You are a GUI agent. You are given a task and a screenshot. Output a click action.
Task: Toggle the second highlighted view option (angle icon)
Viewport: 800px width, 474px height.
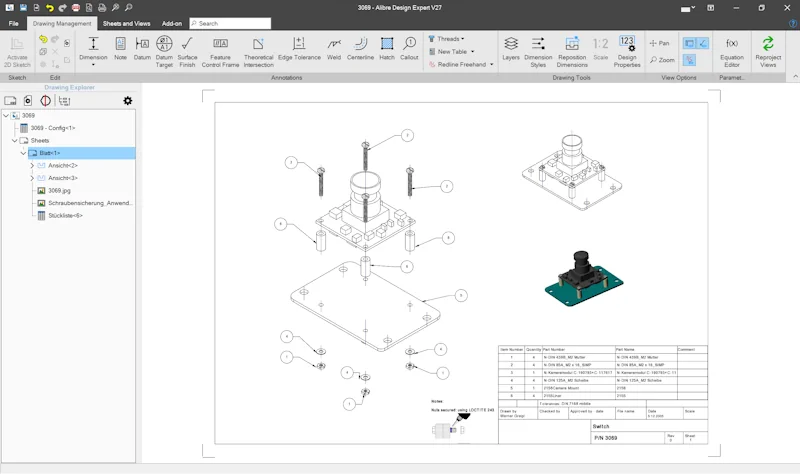click(x=703, y=43)
